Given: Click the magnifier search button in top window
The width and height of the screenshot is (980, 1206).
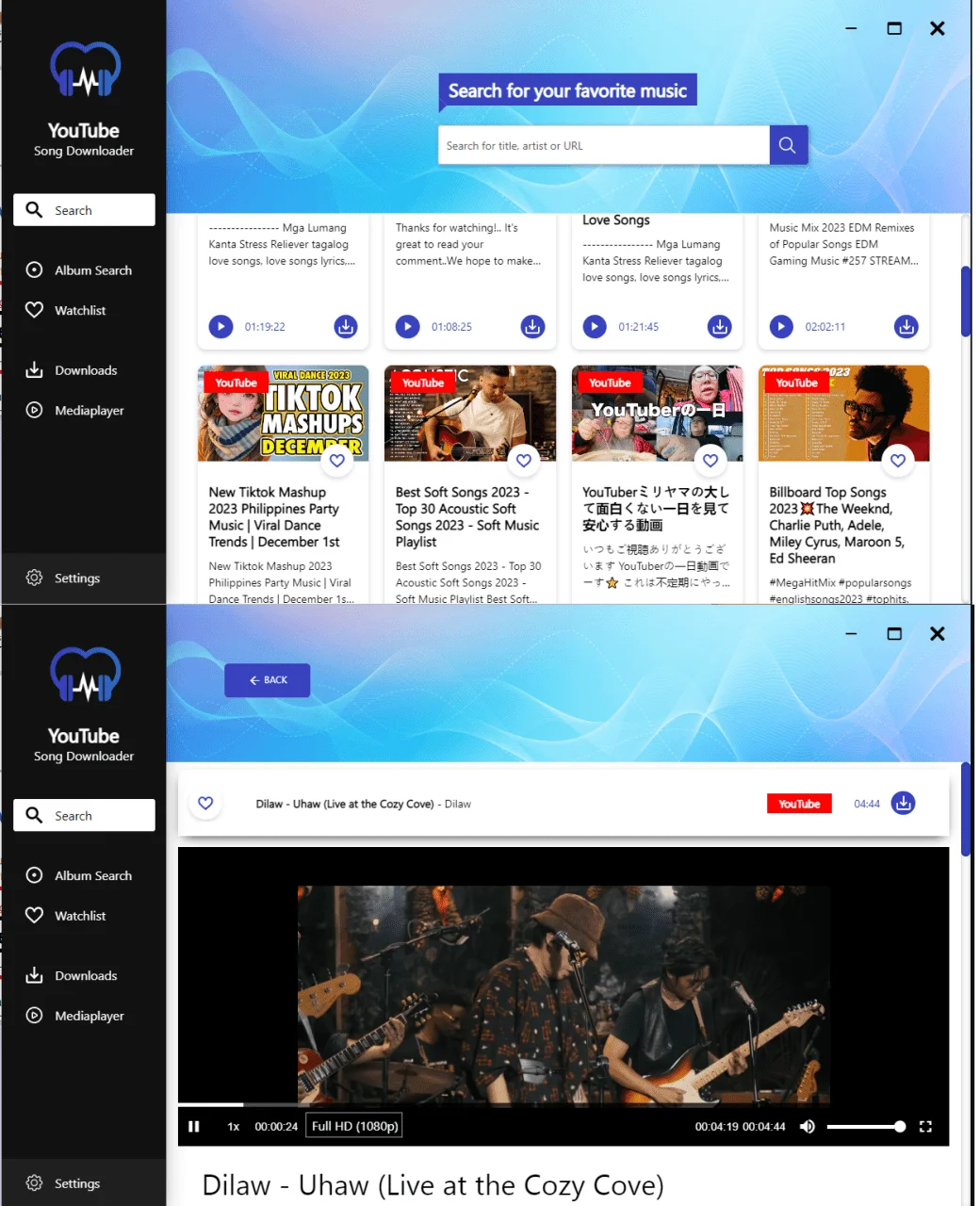Looking at the screenshot, I should [x=788, y=145].
